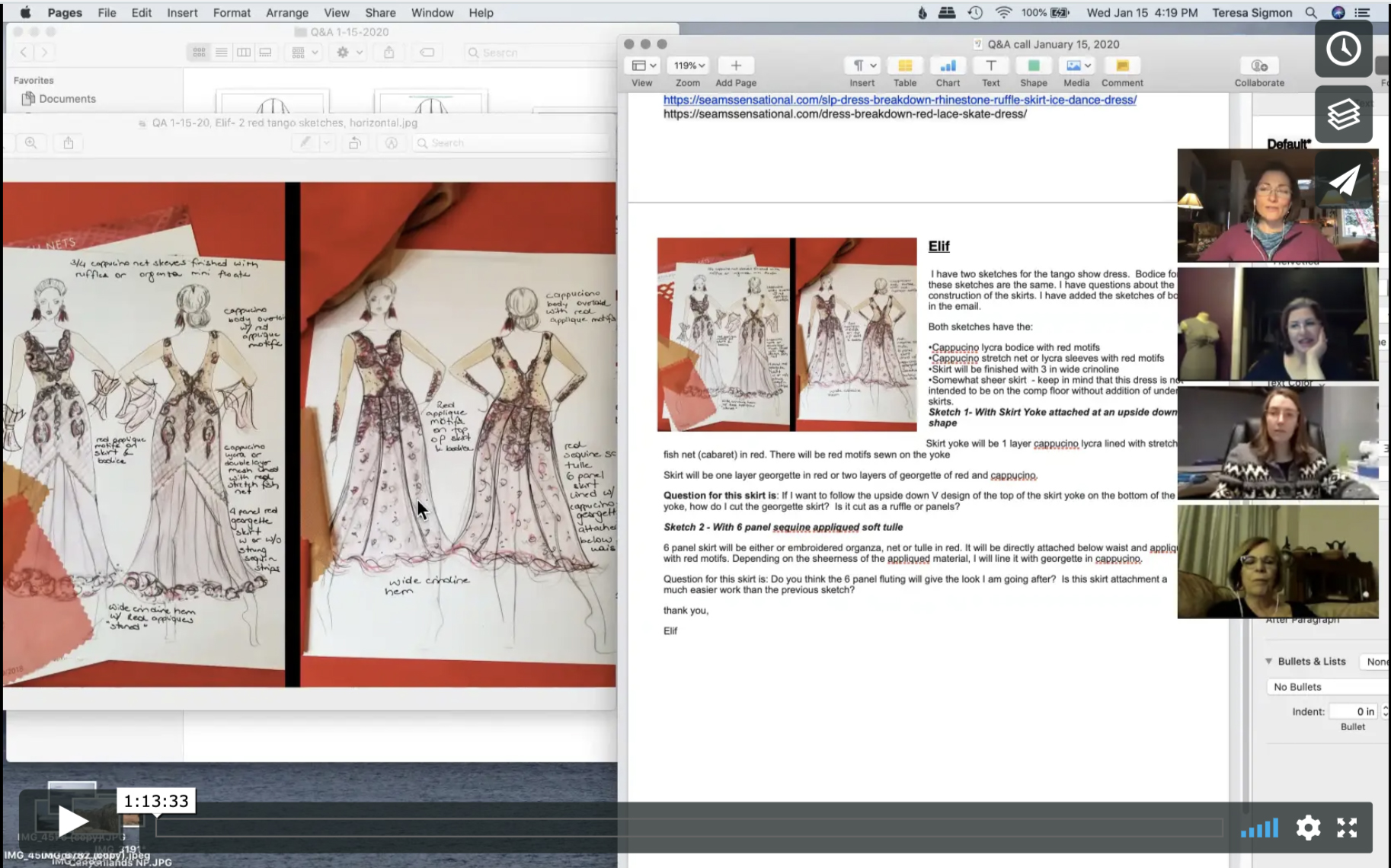Open the Shape tool in toolbar
Viewport: 1391px width, 868px height.
pos(1033,66)
